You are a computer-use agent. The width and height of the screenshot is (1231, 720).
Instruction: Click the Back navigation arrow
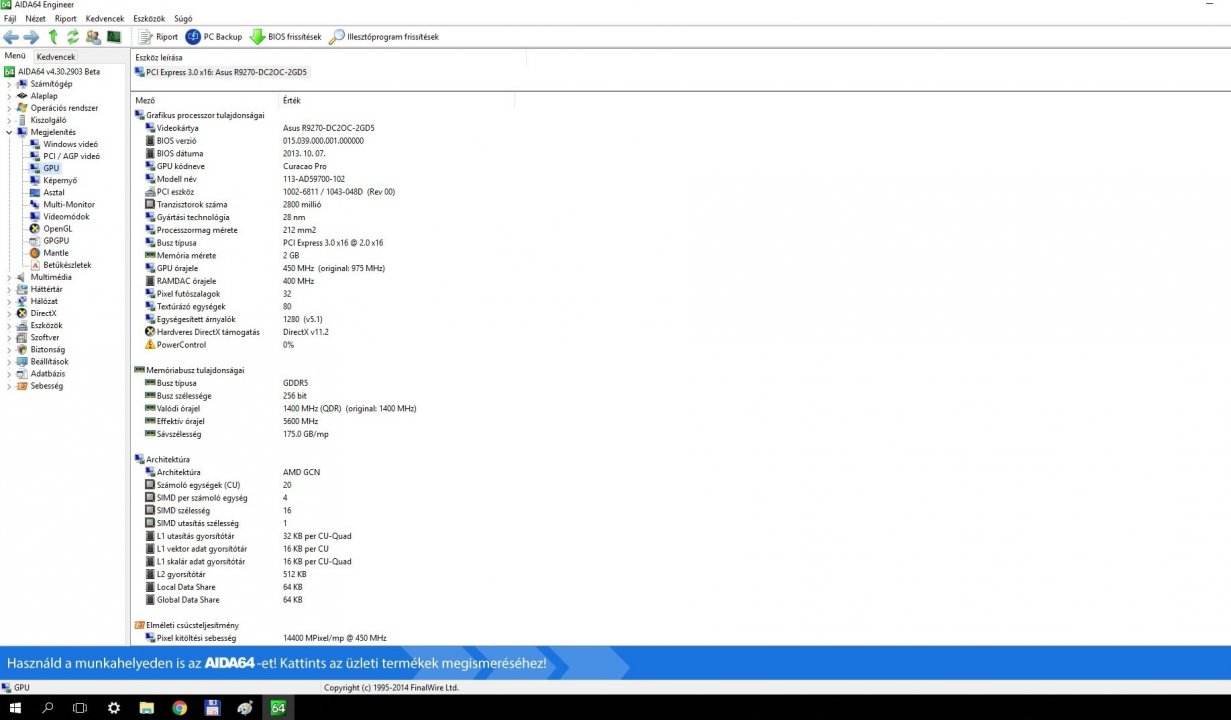pyautogui.click(x=11, y=37)
